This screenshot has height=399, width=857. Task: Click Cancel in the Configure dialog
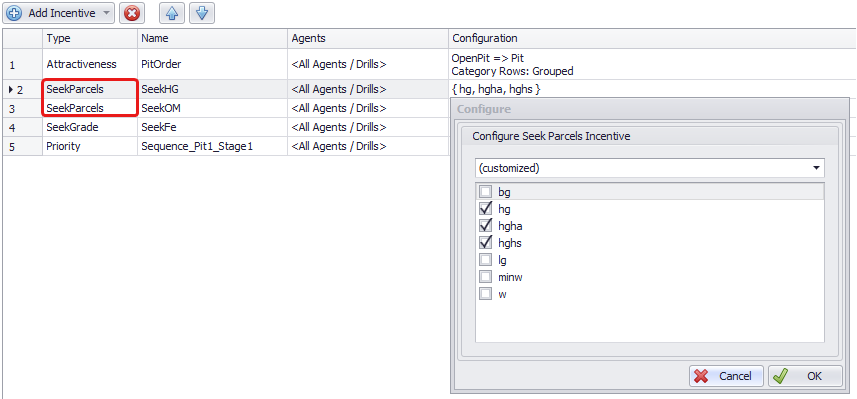click(726, 376)
